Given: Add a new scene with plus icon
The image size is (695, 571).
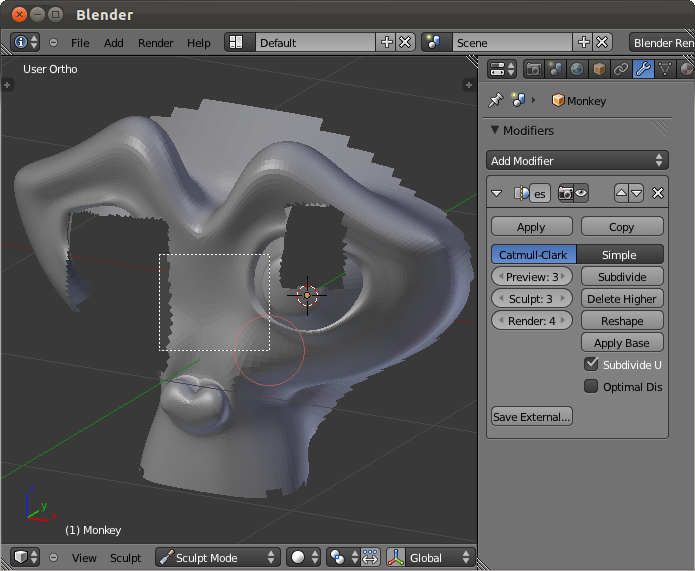Looking at the screenshot, I should point(584,43).
